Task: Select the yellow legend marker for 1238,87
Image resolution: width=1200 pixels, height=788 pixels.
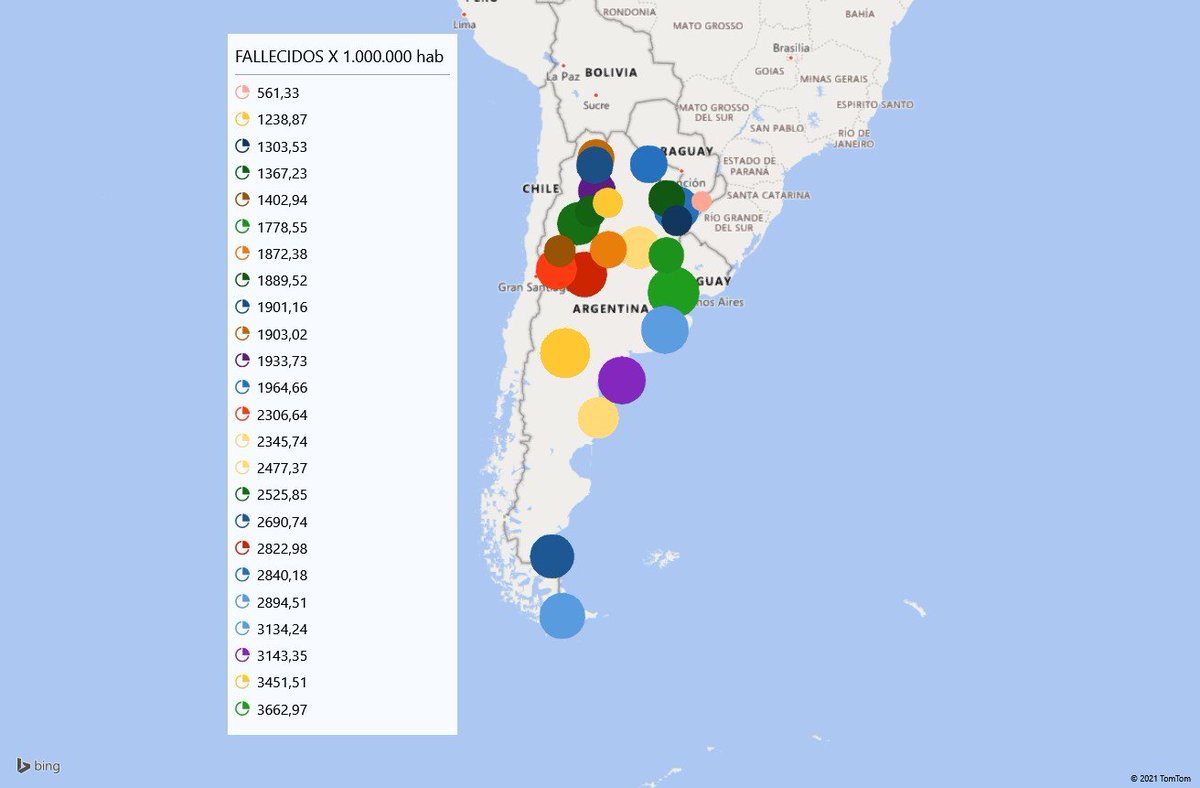Action: [x=242, y=119]
